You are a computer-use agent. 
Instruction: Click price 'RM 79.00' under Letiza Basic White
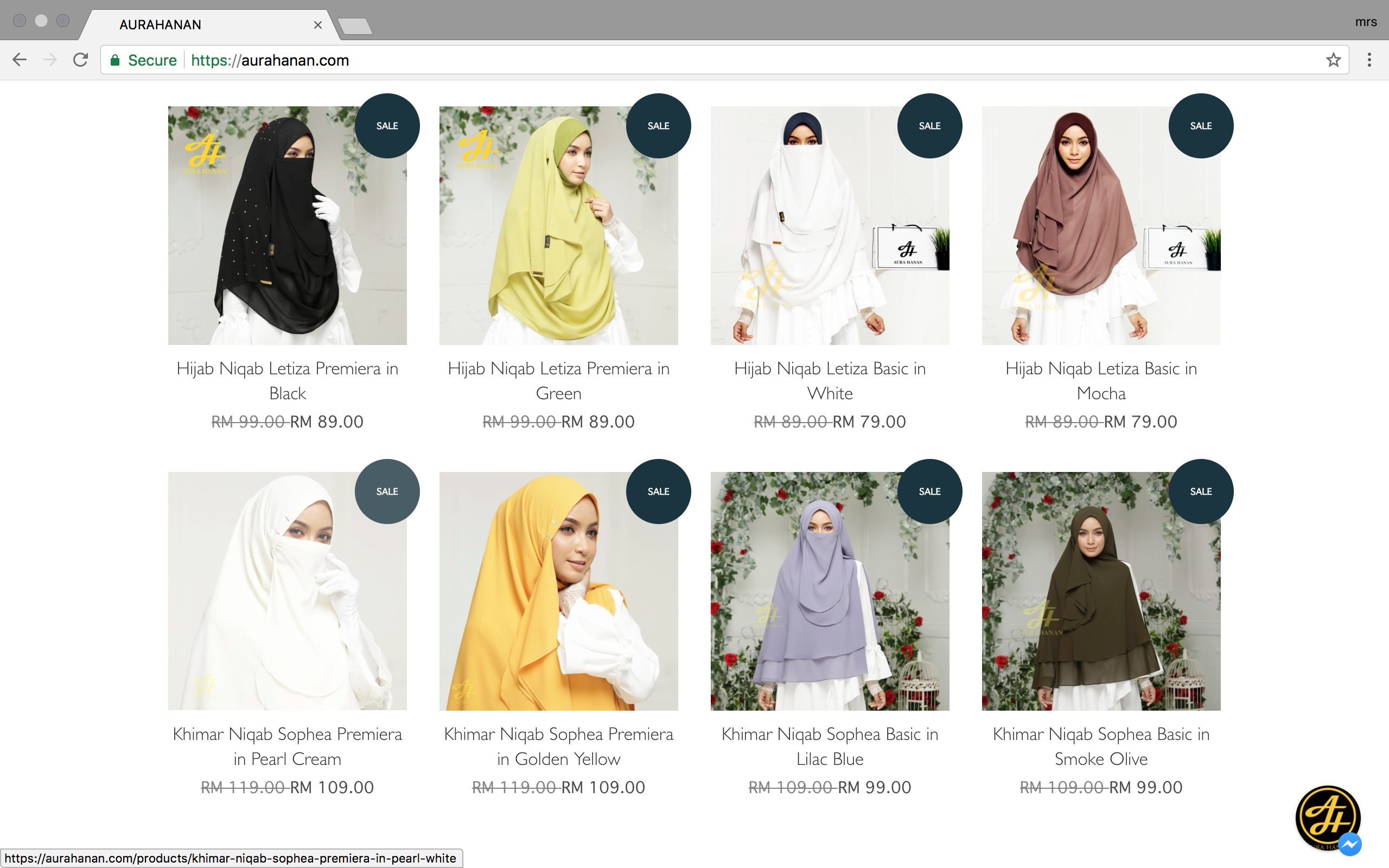click(x=870, y=422)
